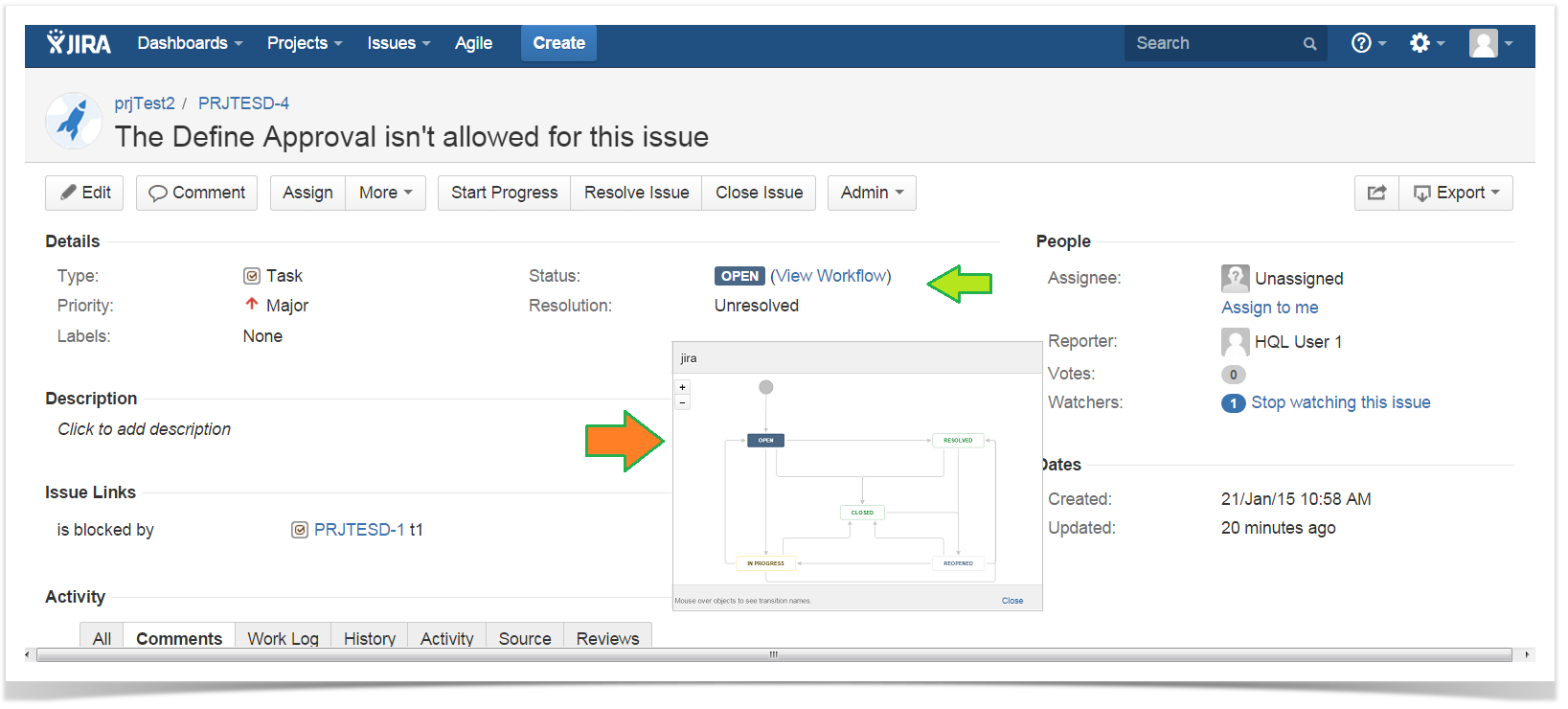Click the View Workflow link
Image resolution: width=1568 pixels, height=709 pixels.
click(830, 276)
